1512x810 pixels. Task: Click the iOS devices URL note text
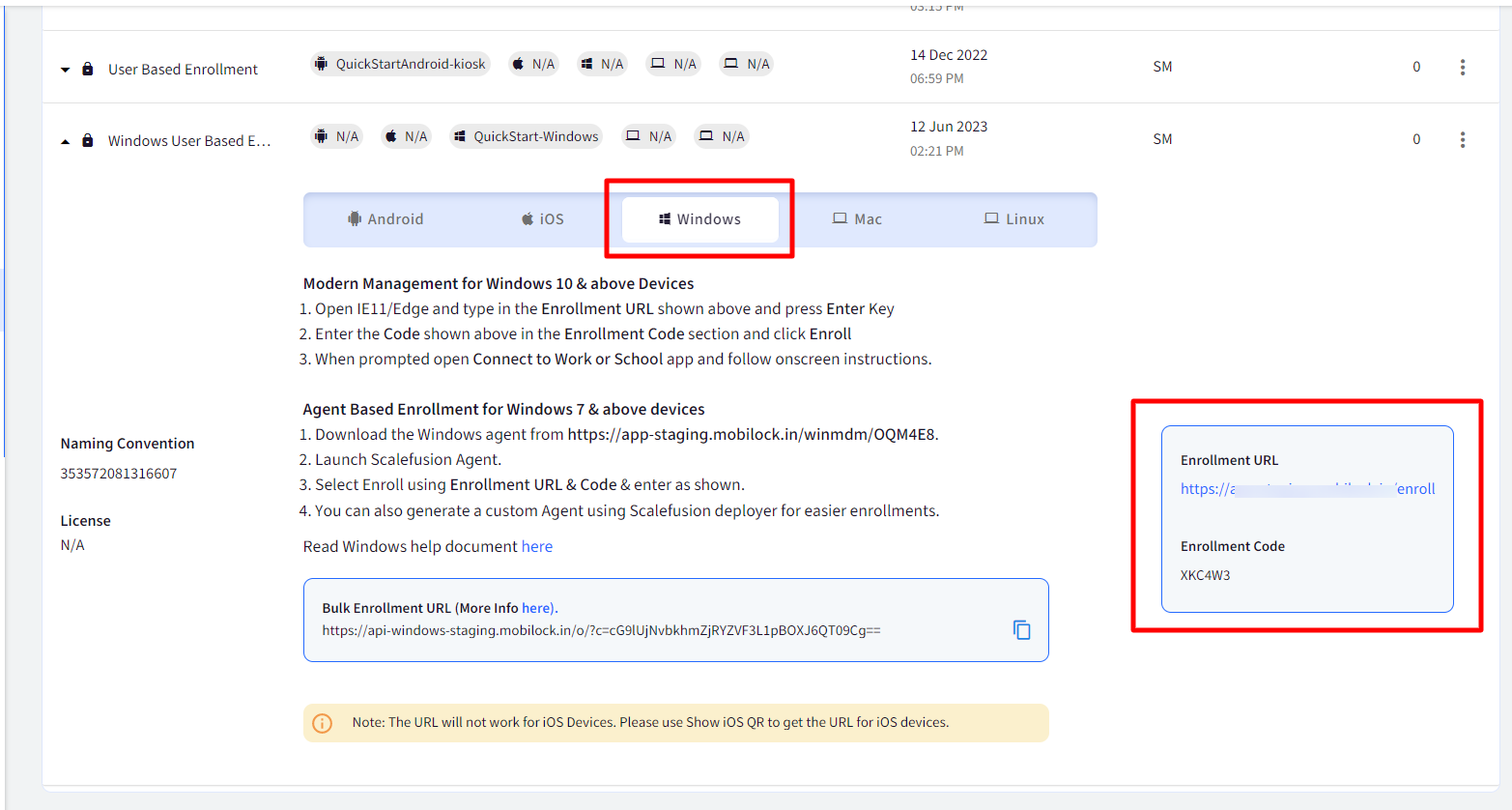coord(650,722)
